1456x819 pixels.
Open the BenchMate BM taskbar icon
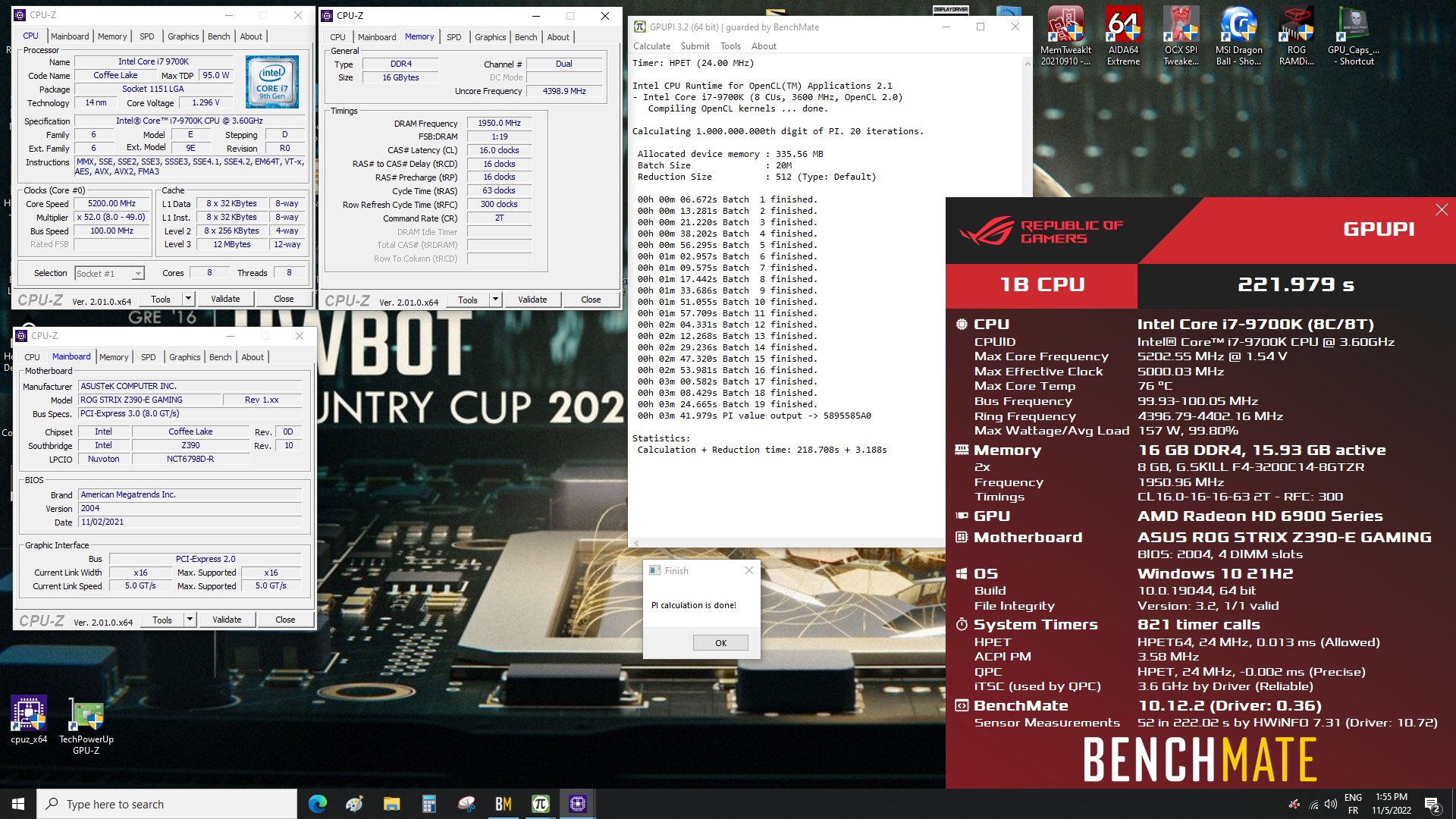pos(503,804)
